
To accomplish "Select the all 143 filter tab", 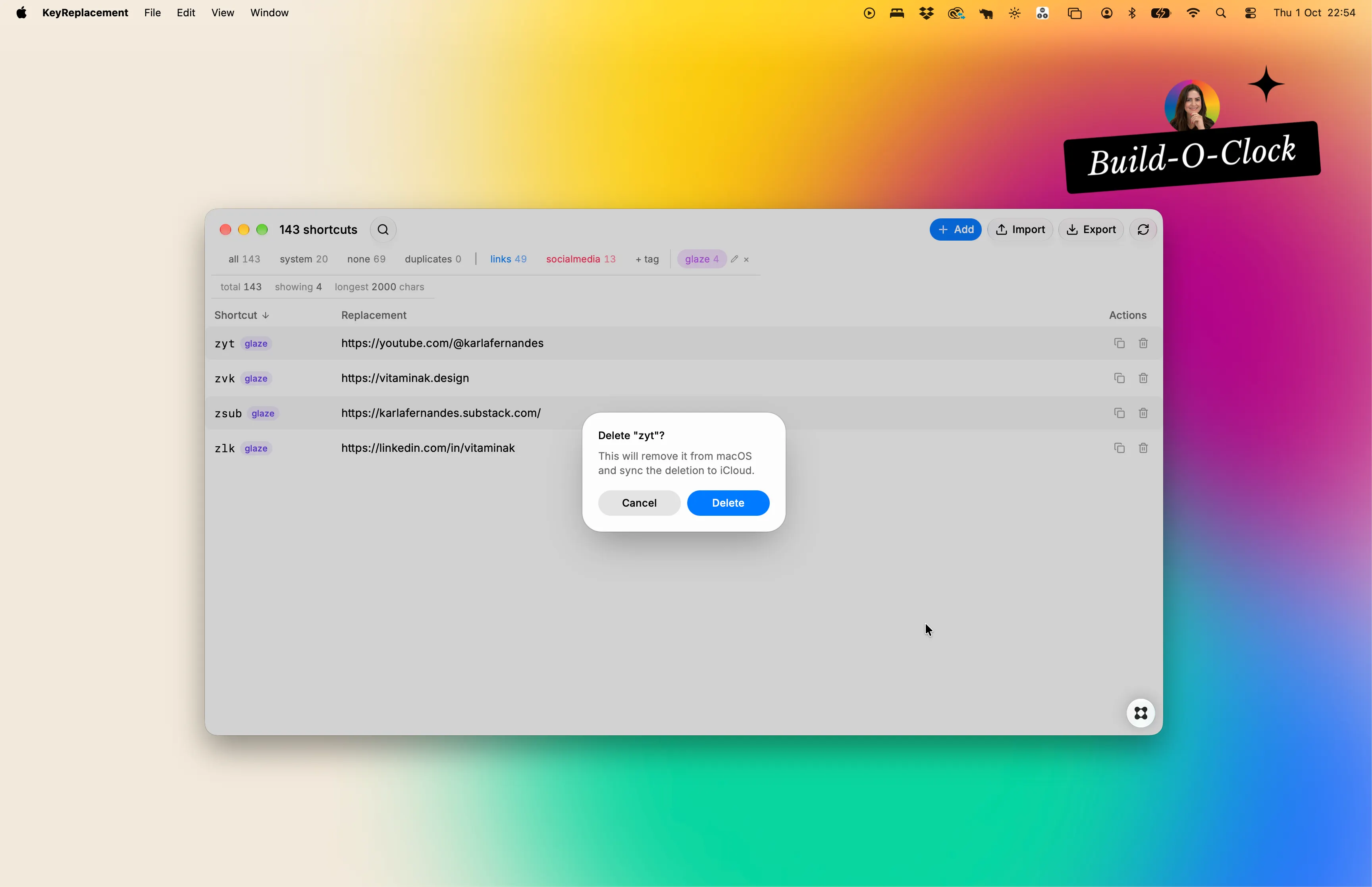I will 244,259.
